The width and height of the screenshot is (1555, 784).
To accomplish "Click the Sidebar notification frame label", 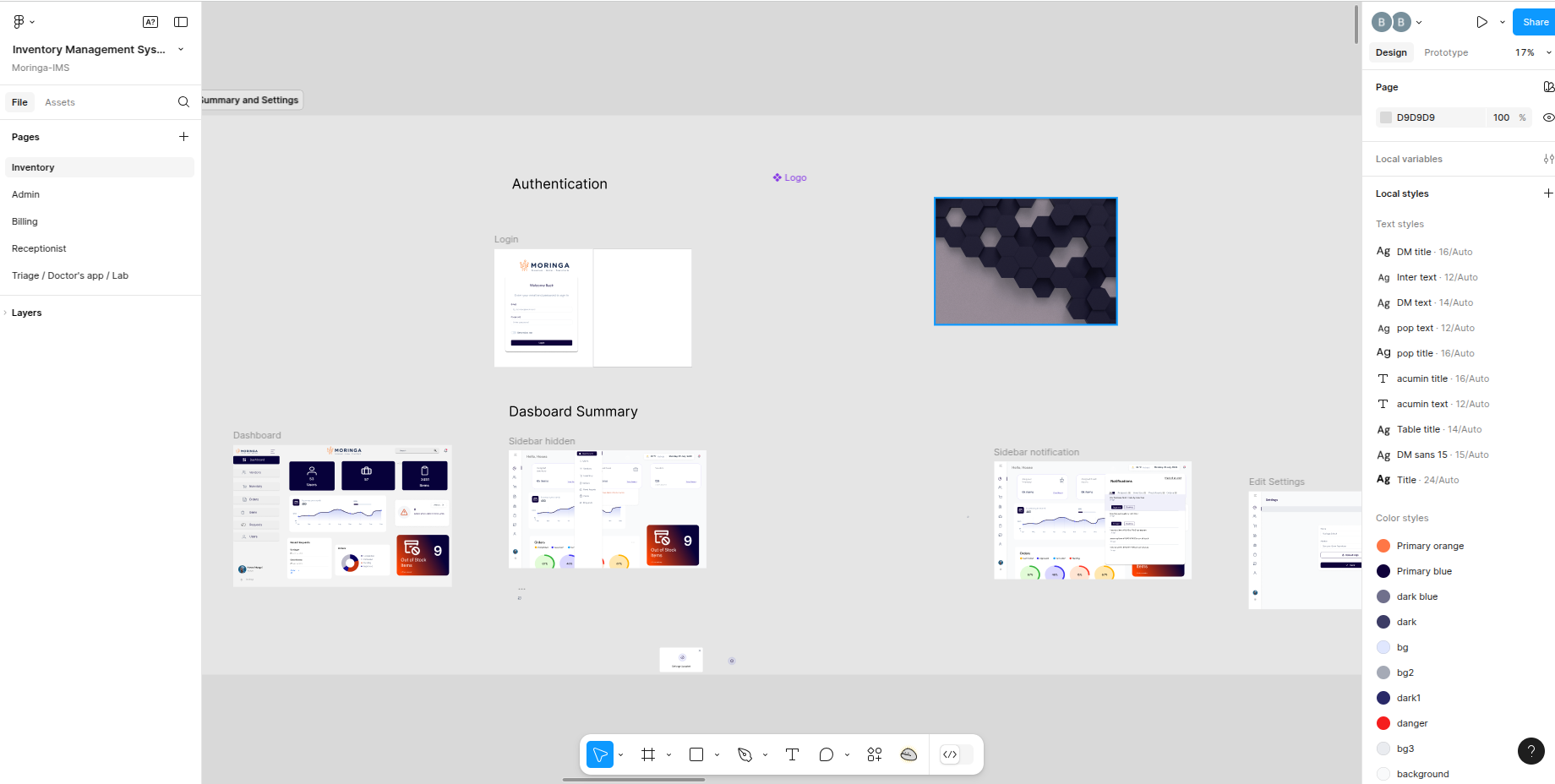I will pos(1036,453).
